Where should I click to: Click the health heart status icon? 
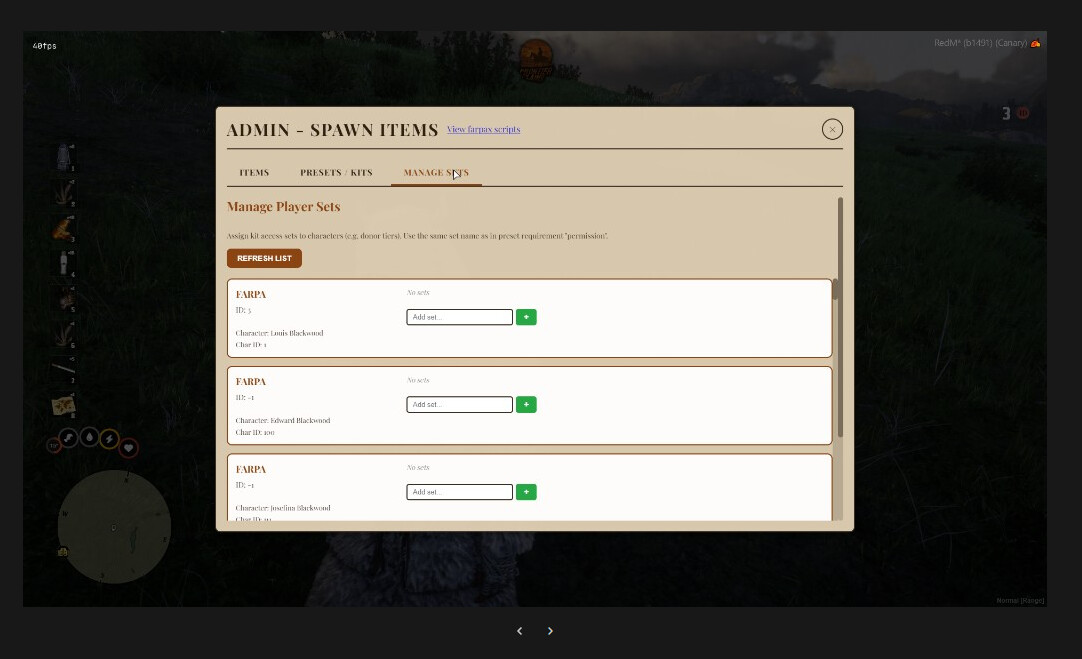pos(128,448)
